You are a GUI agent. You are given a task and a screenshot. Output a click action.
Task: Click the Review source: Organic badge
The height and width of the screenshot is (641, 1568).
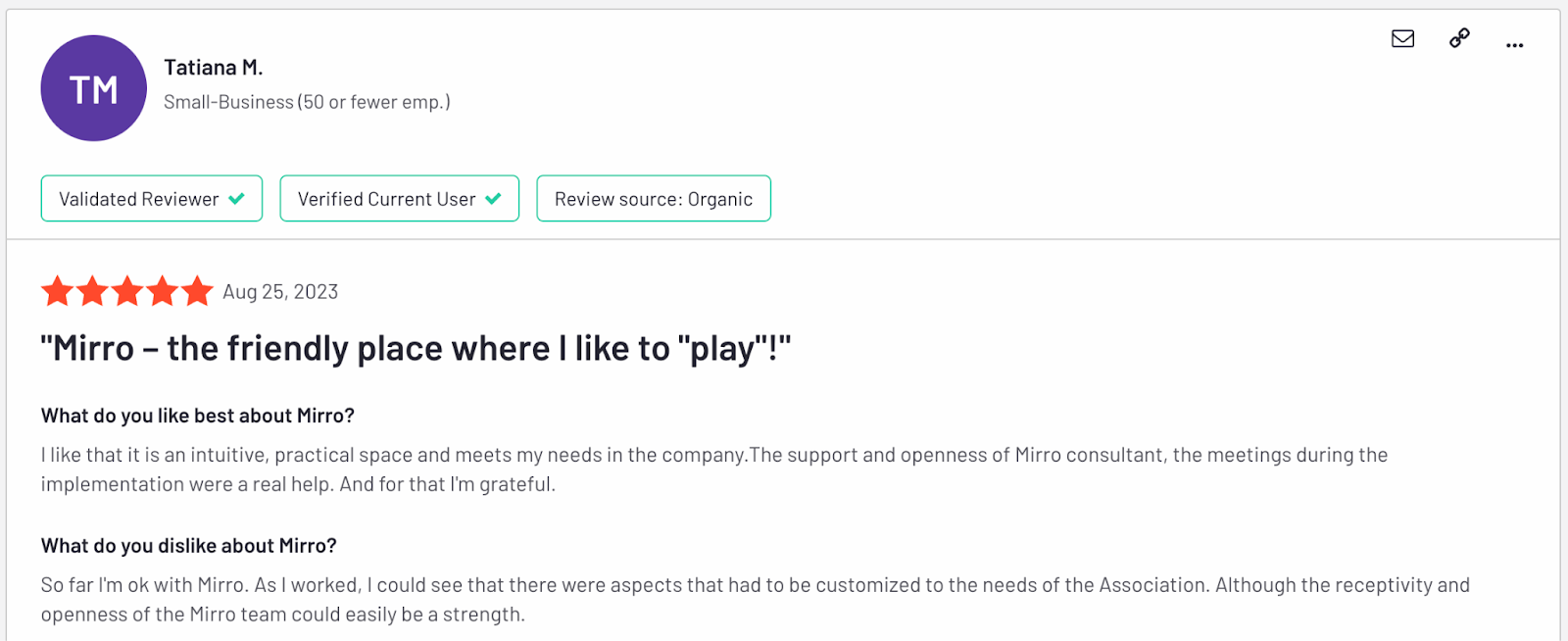point(654,199)
